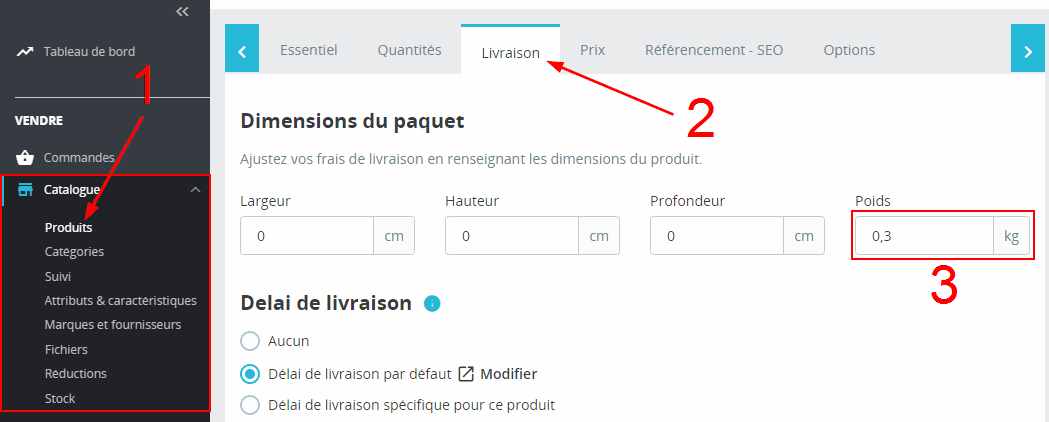Switch to the Quantités tab
This screenshot has height=422, width=1049.
coord(409,50)
